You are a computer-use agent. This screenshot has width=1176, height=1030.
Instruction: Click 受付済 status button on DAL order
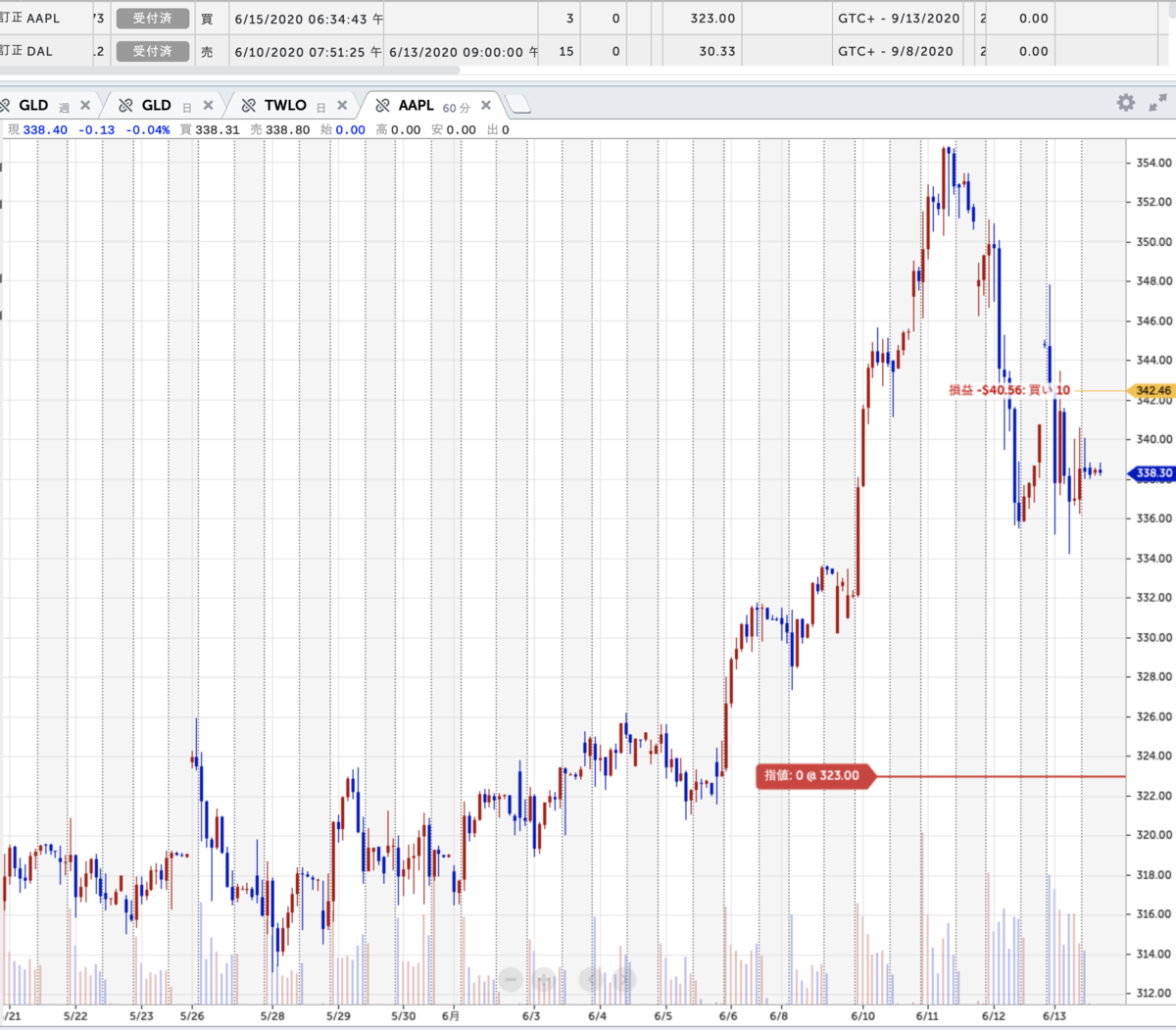pyautogui.click(x=152, y=51)
